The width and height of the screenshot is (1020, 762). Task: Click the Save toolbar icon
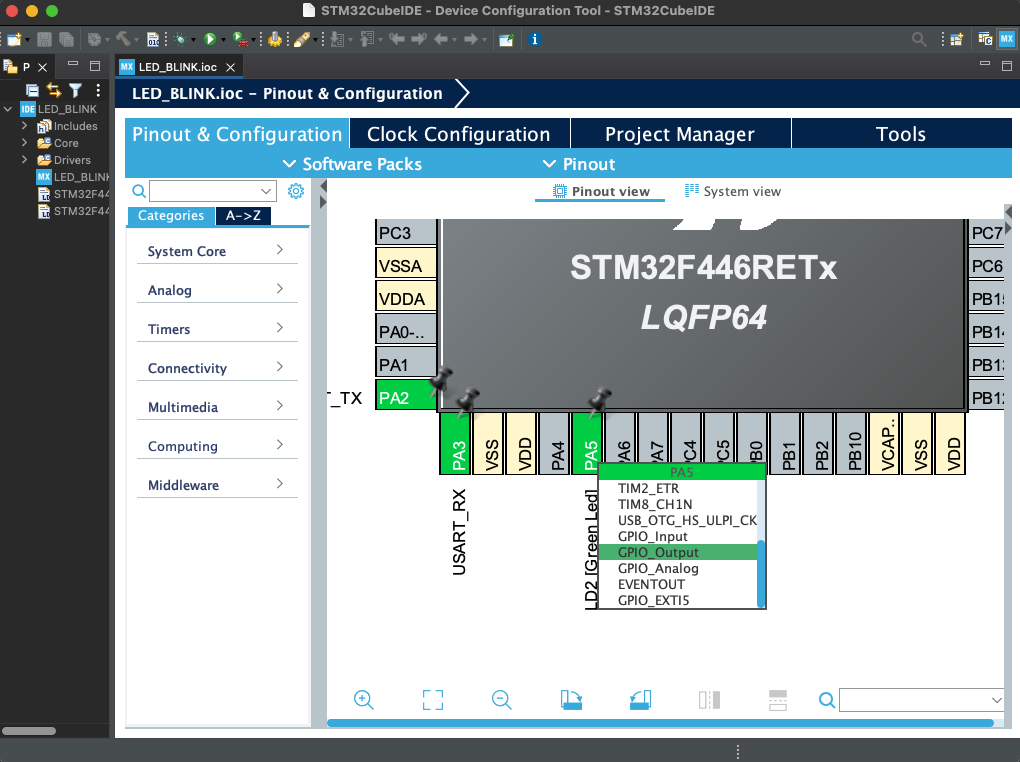coord(44,40)
